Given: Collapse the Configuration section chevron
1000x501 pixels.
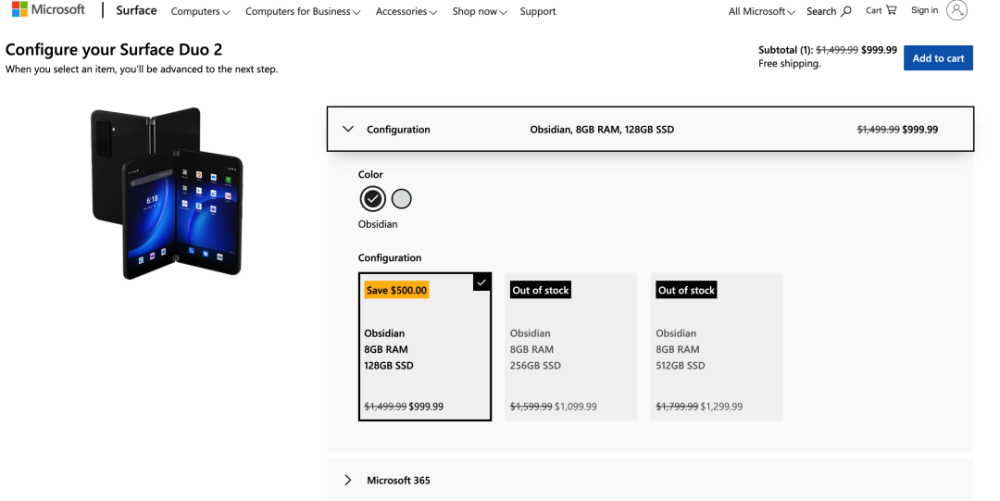Looking at the screenshot, I should click(348, 129).
